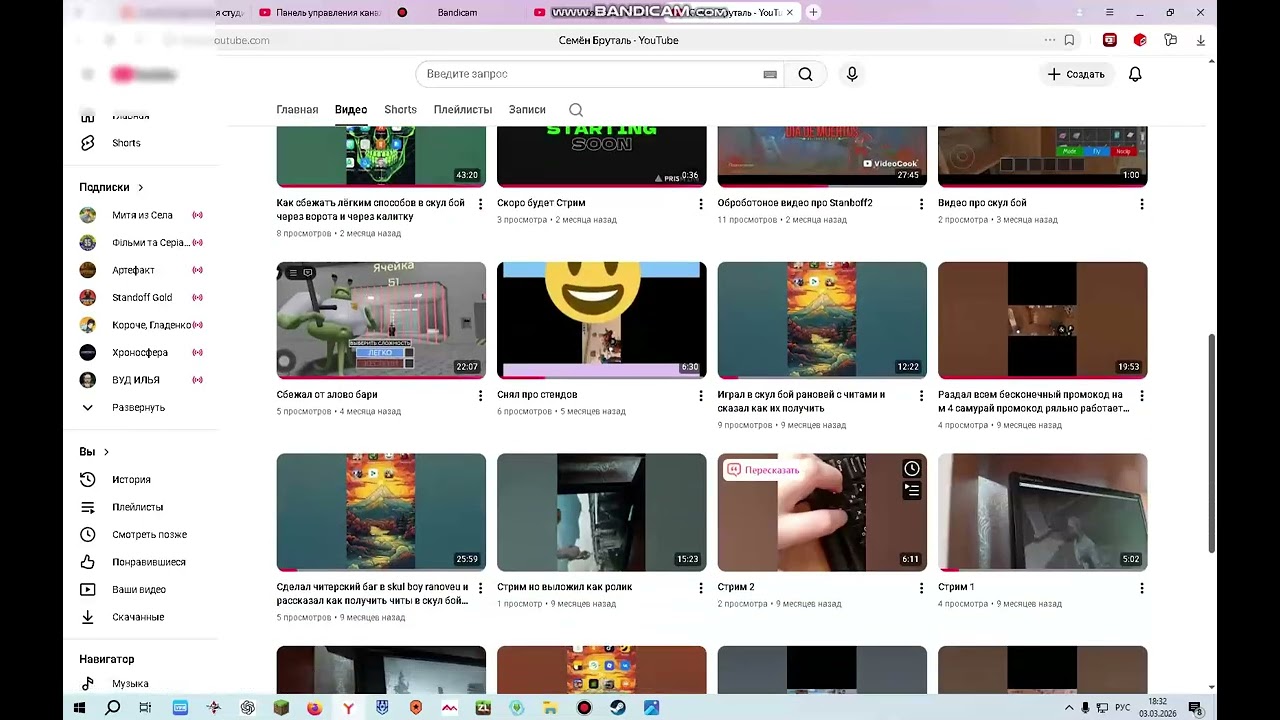1280x720 pixels.
Task: Click the Создать button
Action: tap(1076, 74)
